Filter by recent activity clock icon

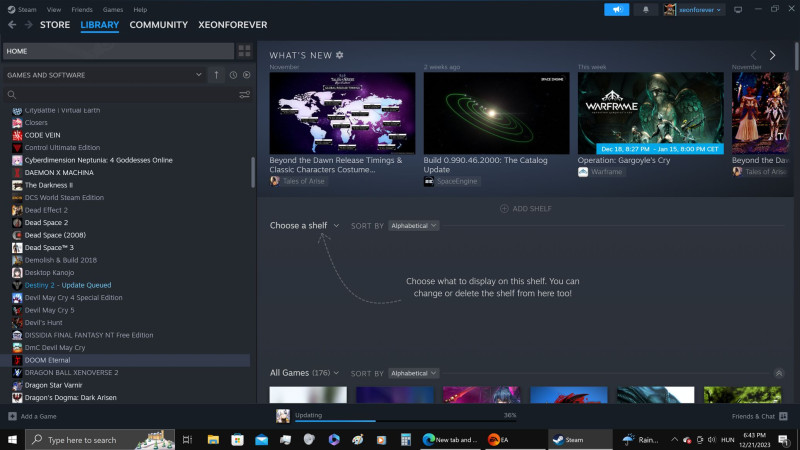233,75
